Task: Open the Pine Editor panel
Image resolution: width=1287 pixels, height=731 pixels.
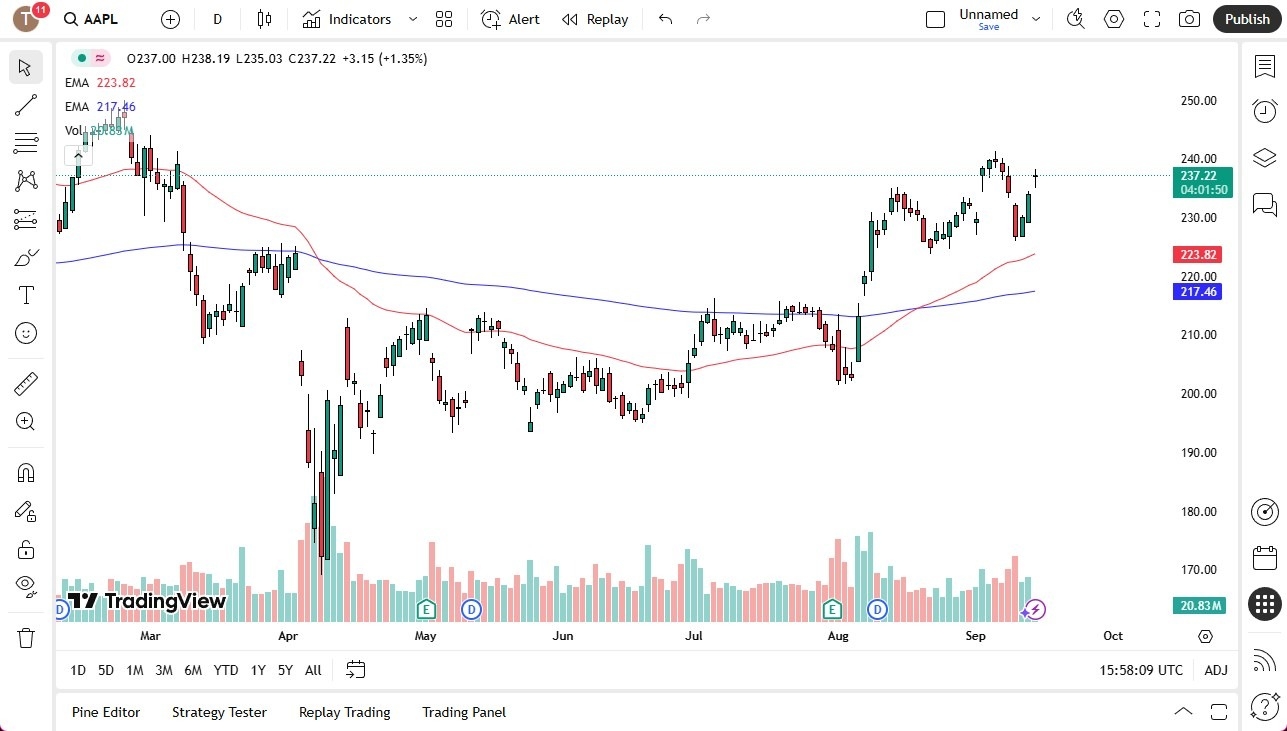Action: (x=106, y=712)
